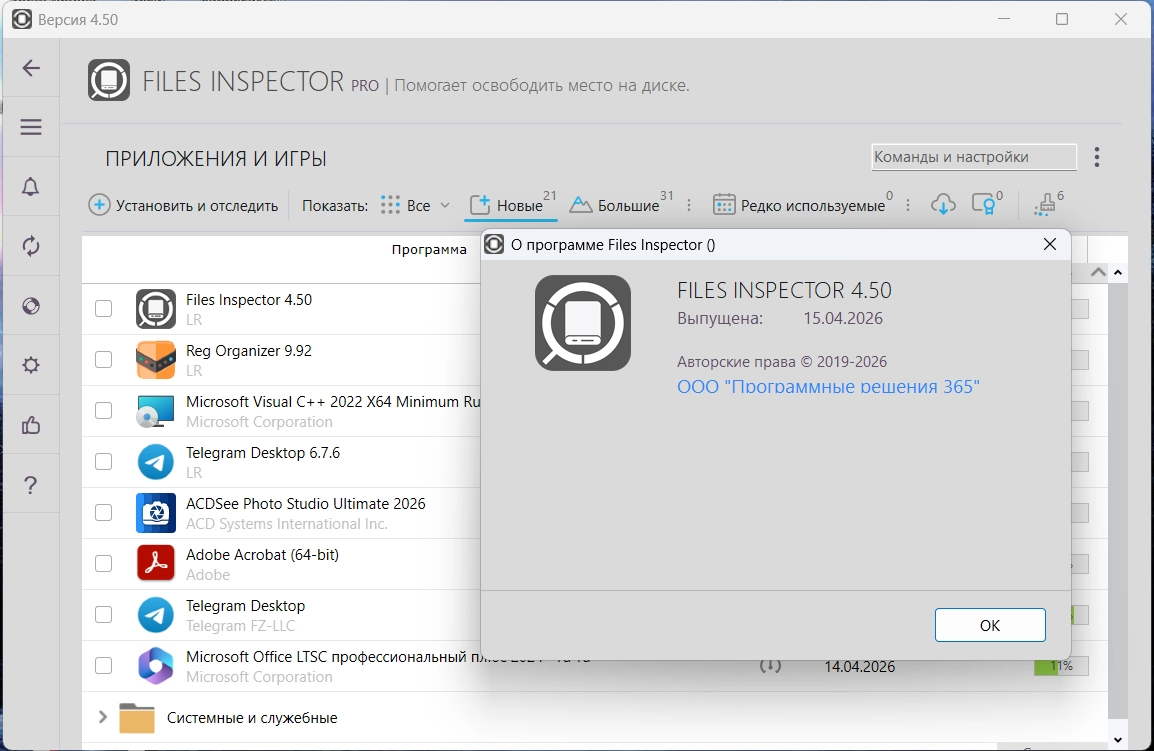Screen dimensions: 1154x751
Task: Click the Telegram FZ-LLC row icon
Action: tap(156, 615)
